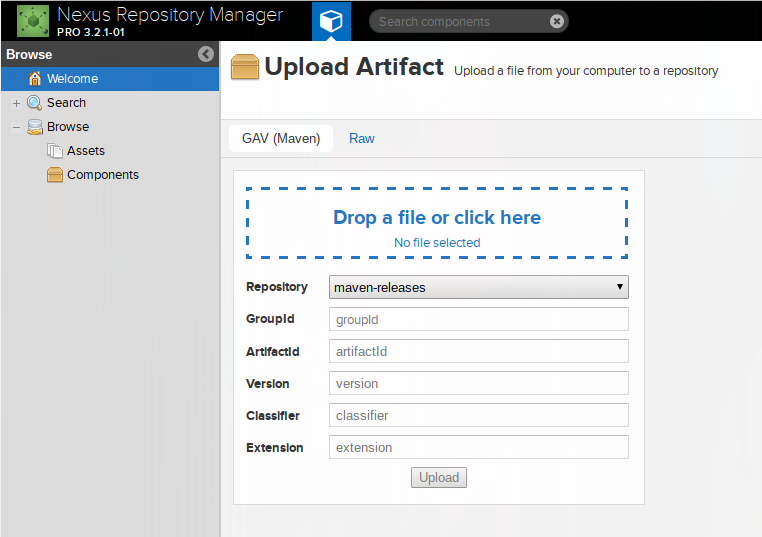Focus the ArtifactId input field
Image resolution: width=762 pixels, height=537 pixels.
[479, 351]
